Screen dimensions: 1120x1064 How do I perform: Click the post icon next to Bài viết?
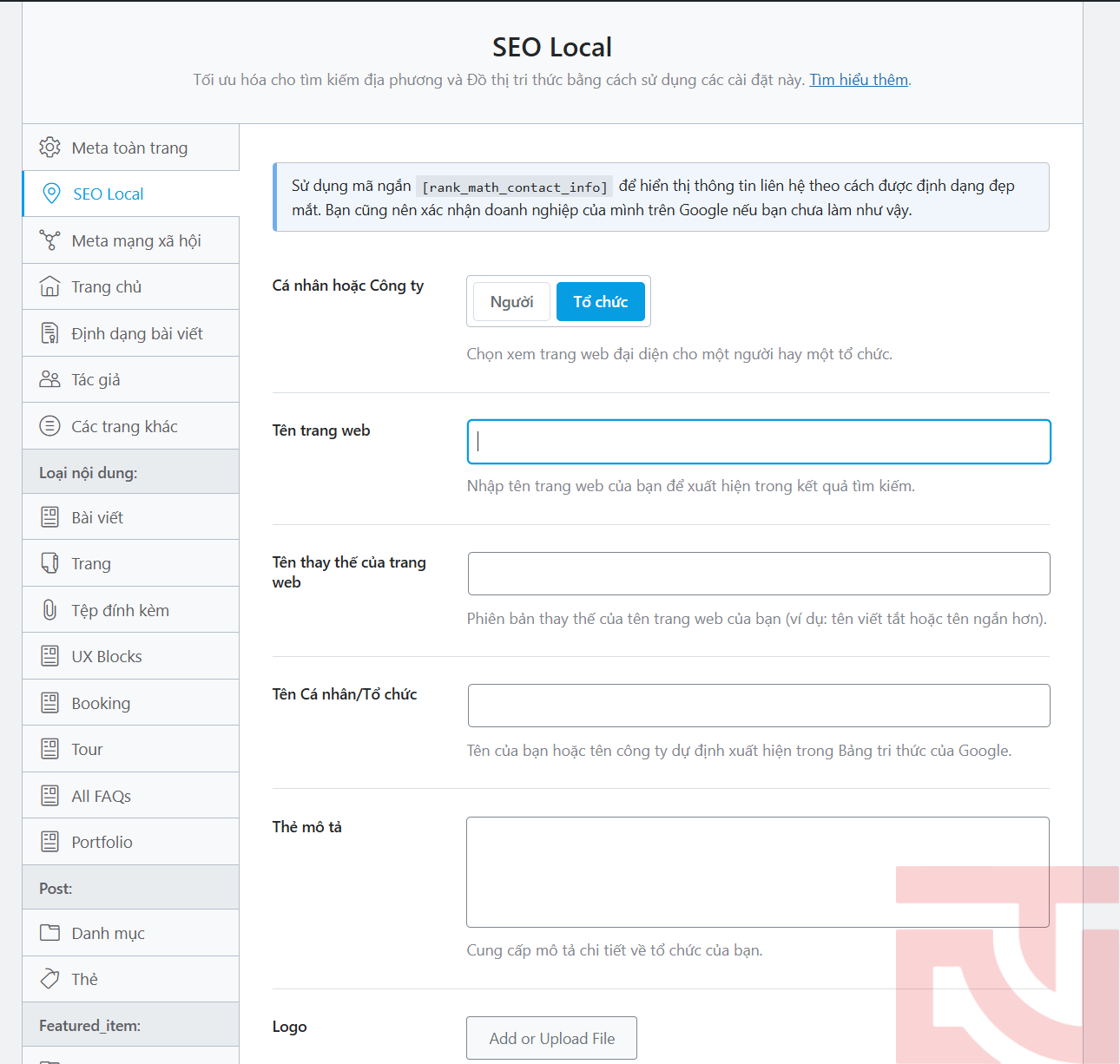50,517
